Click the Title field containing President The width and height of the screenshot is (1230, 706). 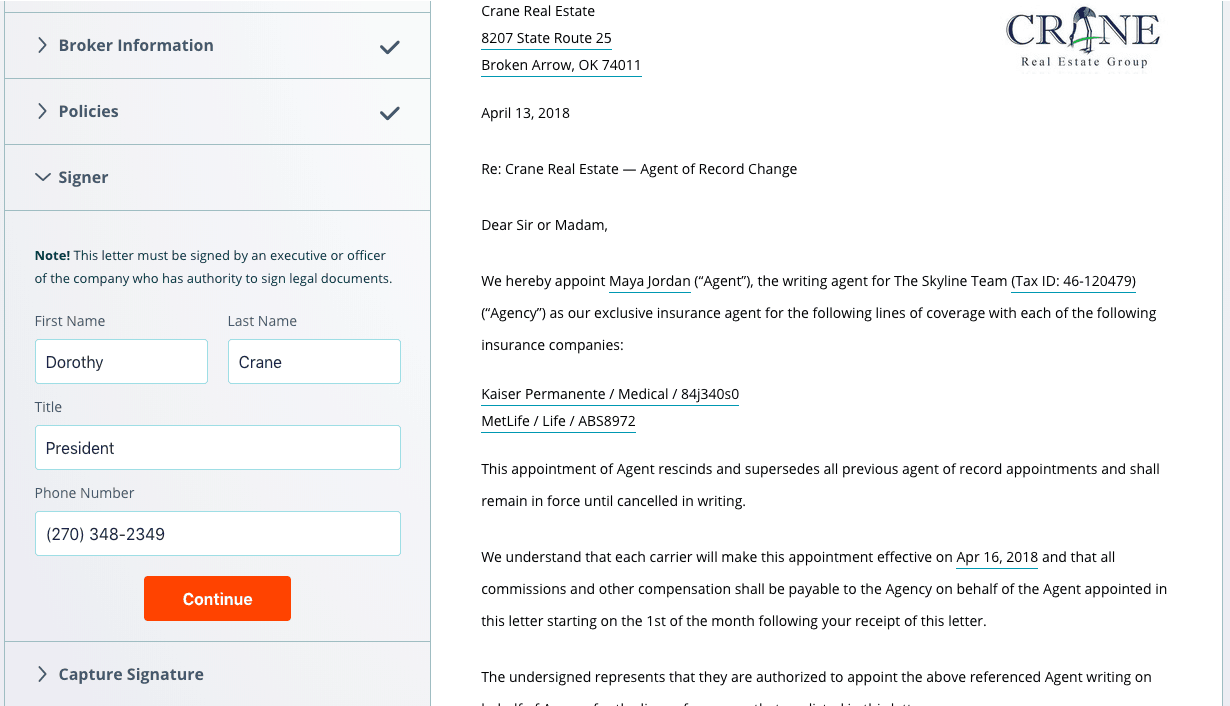pos(217,447)
